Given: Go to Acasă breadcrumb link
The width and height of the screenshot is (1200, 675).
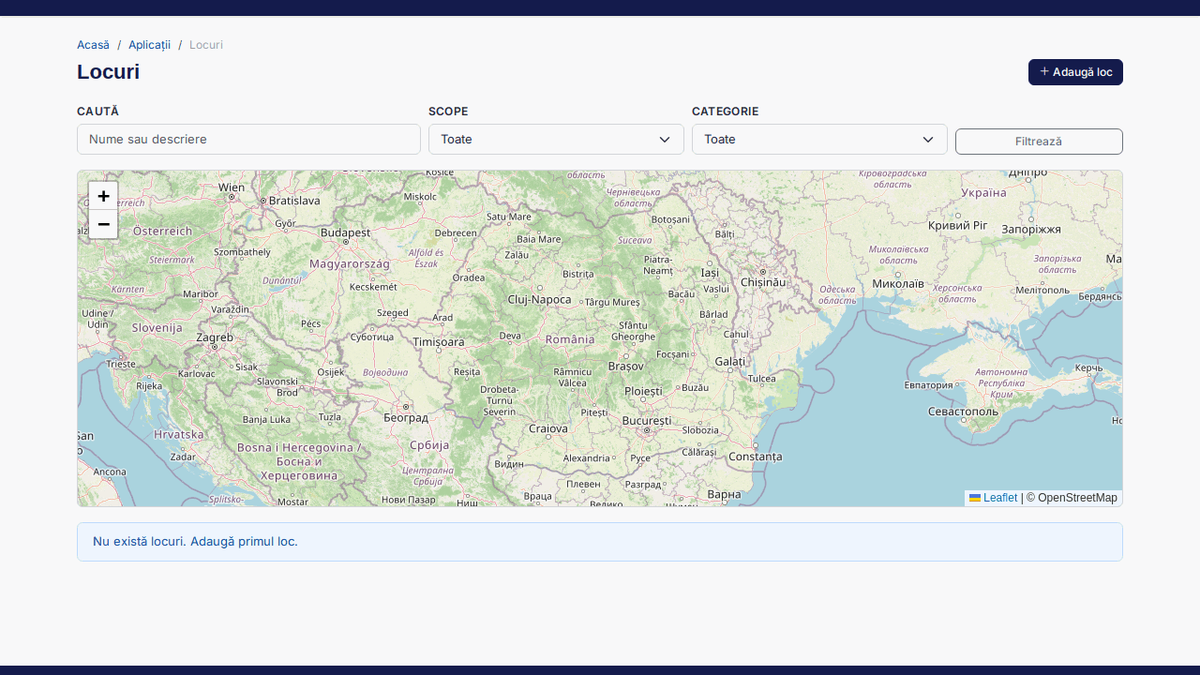Looking at the screenshot, I should [93, 45].
